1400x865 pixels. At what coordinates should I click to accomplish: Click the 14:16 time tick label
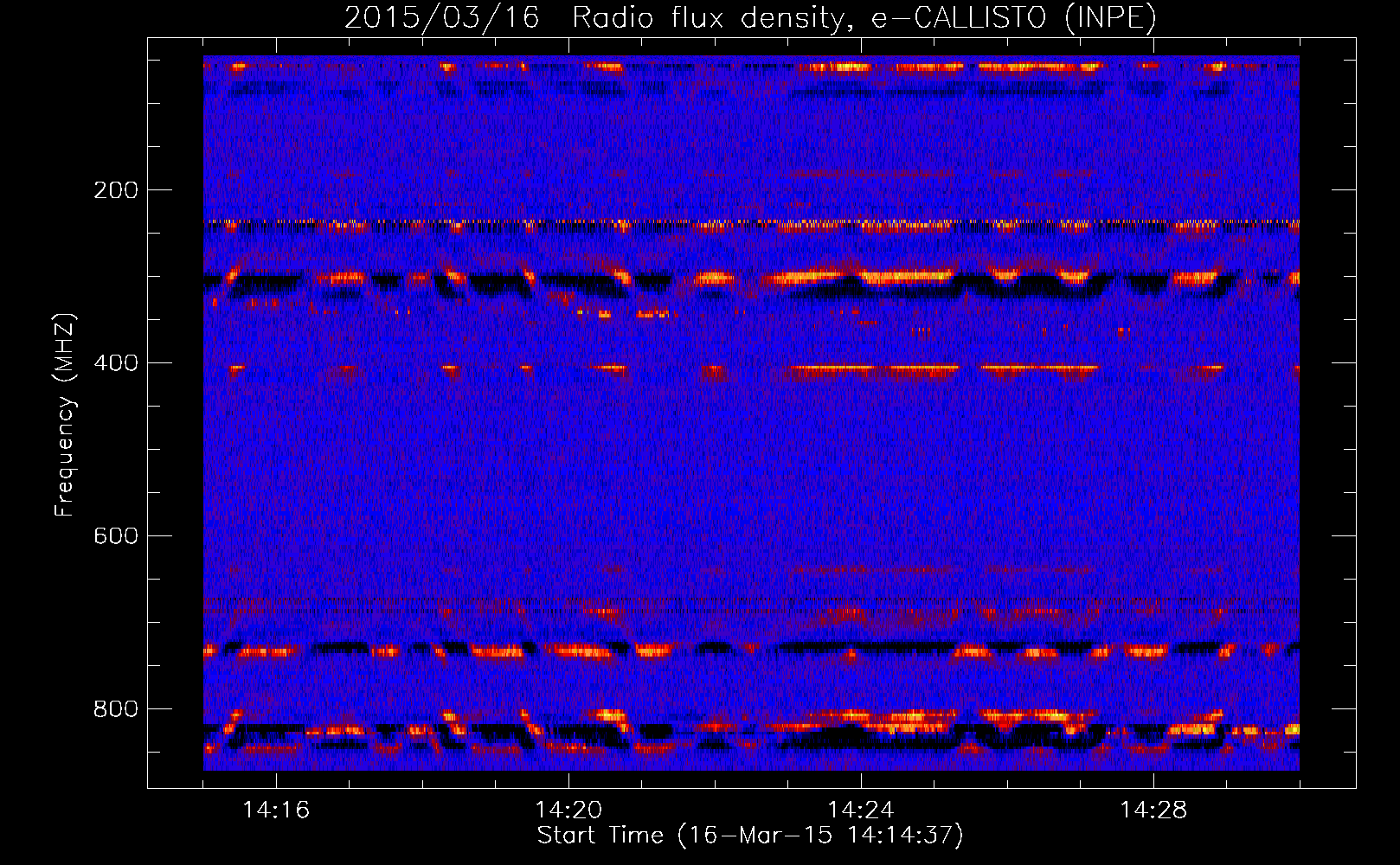click(x=276, y=811)
